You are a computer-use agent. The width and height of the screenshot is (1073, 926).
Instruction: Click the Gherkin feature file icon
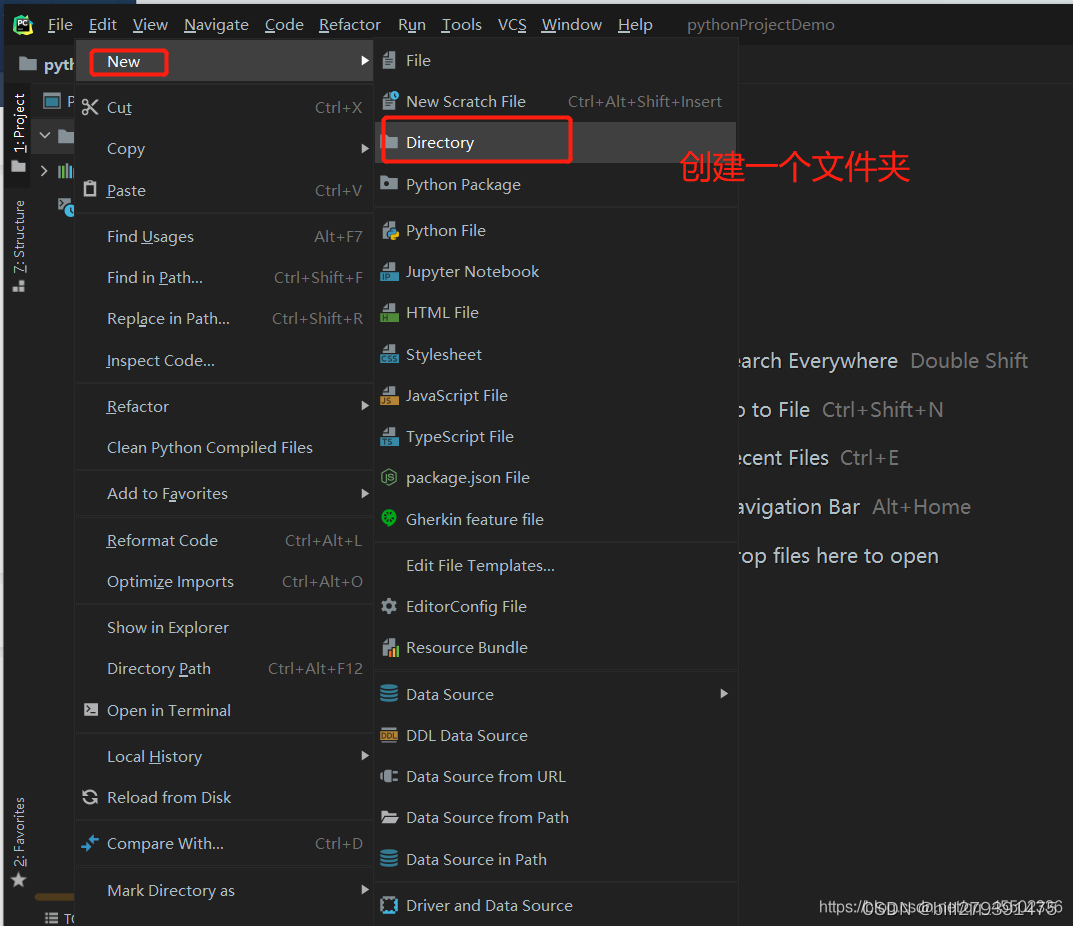(x=389, y=519)
